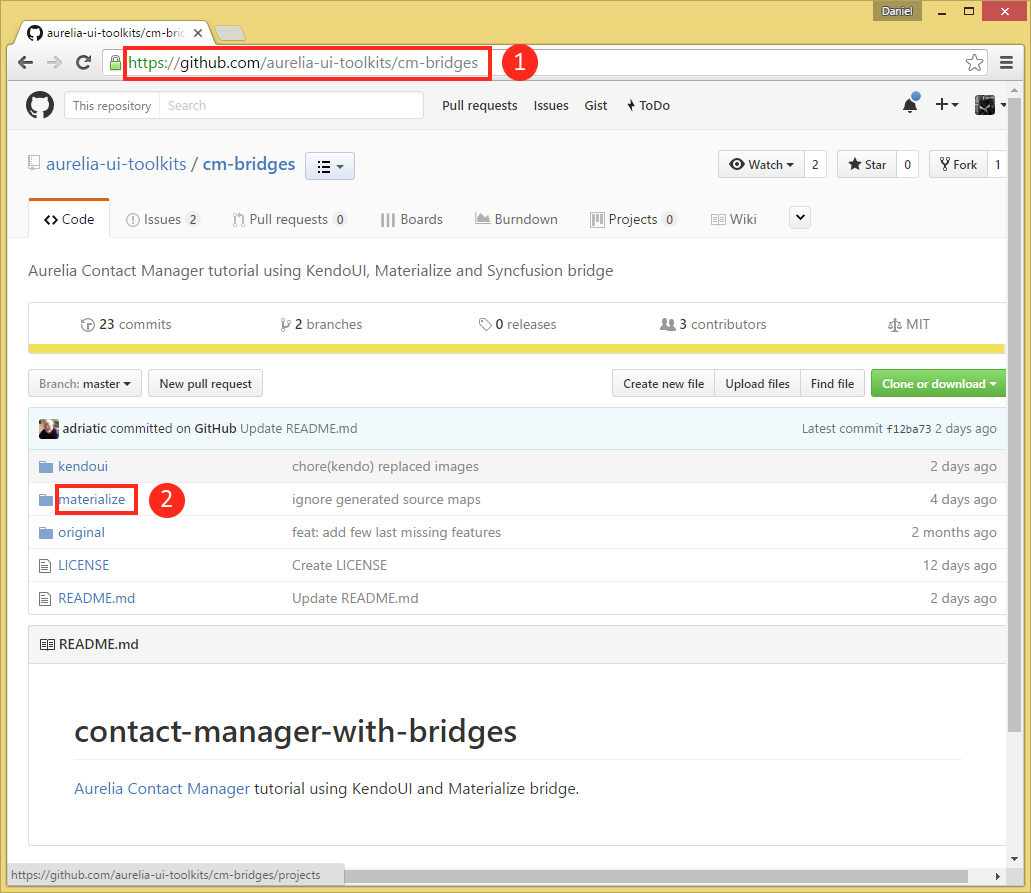Open the Burndown tab
Image resolution: width=1031 pixels, height=893 pixels.
[516, 219]
